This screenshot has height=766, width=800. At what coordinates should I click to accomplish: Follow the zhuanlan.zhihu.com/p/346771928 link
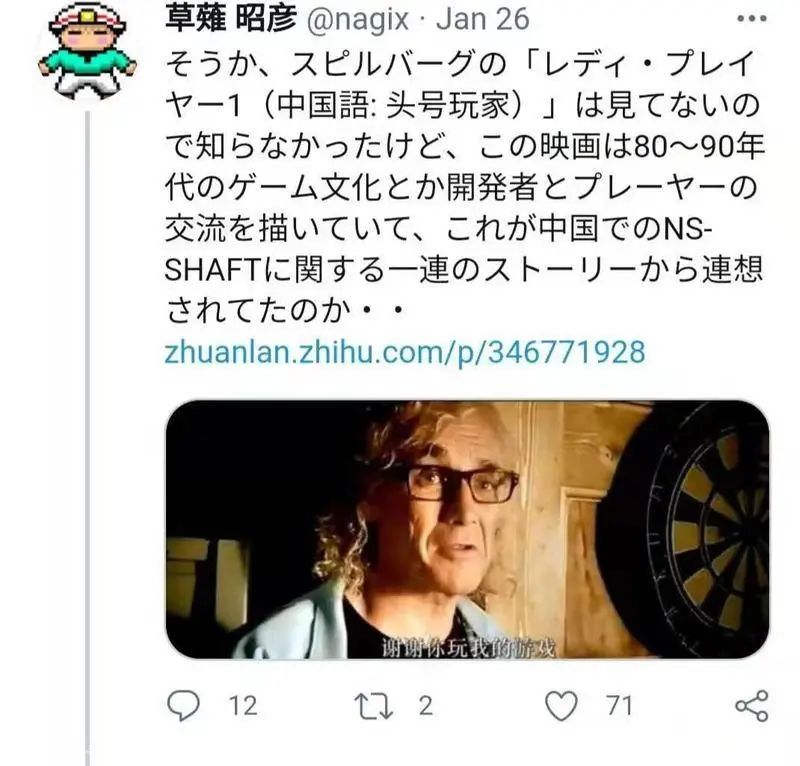click(x=405, y=352)
